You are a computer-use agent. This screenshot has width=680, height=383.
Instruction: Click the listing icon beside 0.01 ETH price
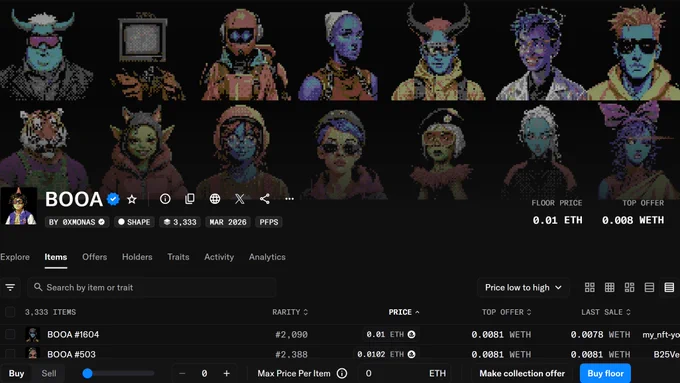click(412, 334)
